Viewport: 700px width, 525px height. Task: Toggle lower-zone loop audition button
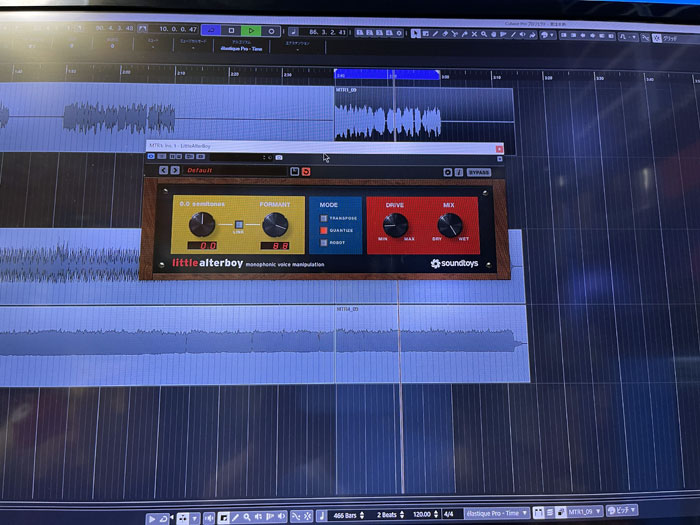click(163, 519)
